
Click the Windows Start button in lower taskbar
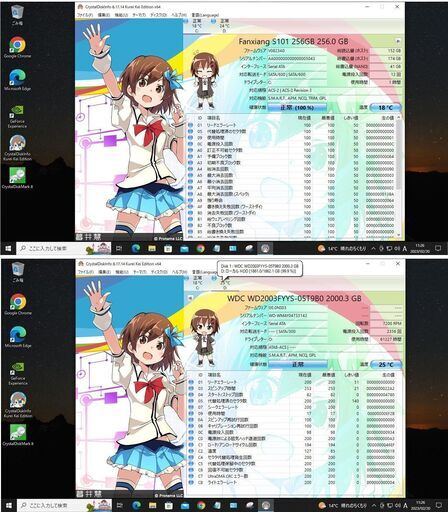9,505
